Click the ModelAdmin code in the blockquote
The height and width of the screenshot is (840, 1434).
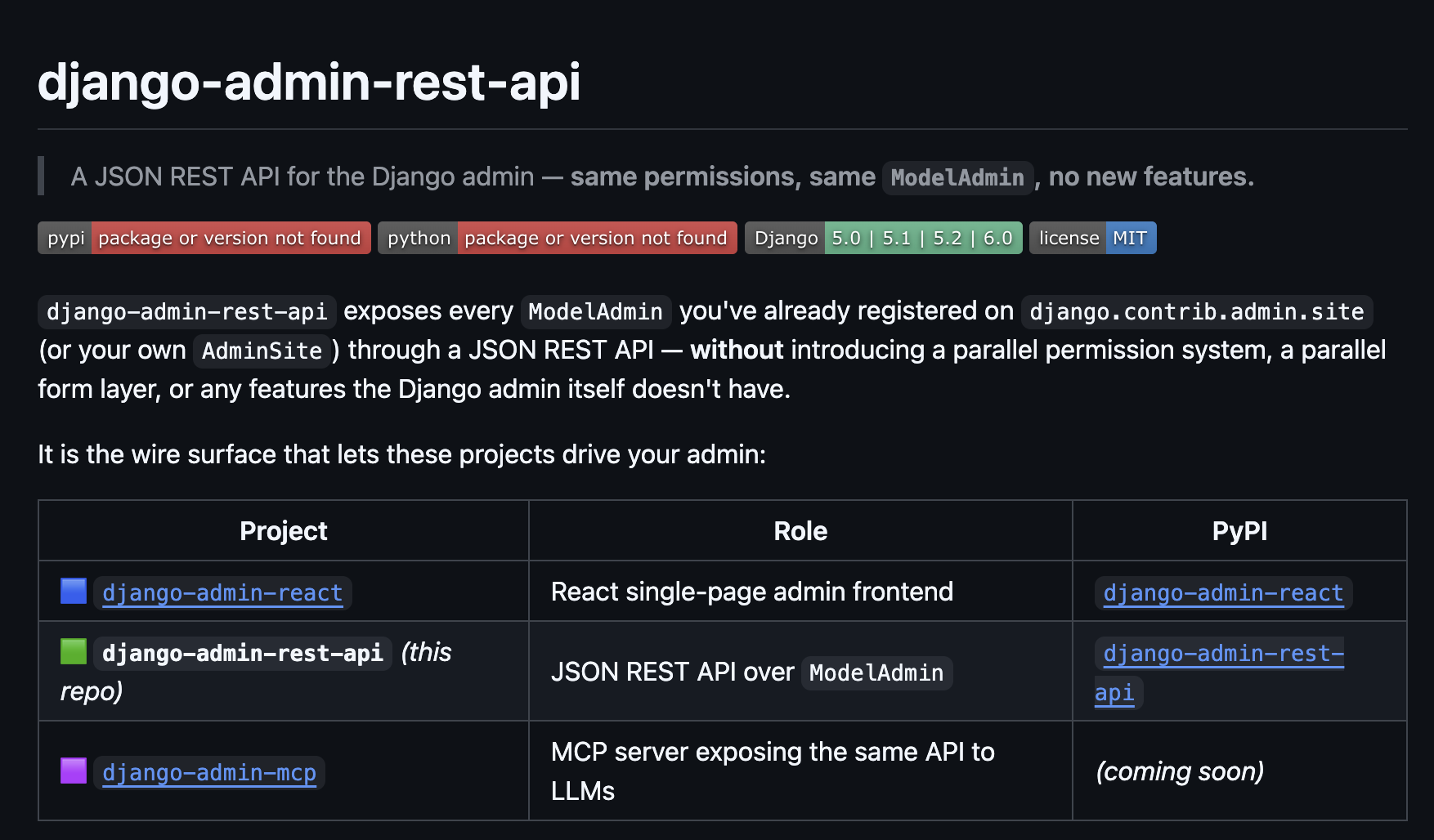(957, 177)
